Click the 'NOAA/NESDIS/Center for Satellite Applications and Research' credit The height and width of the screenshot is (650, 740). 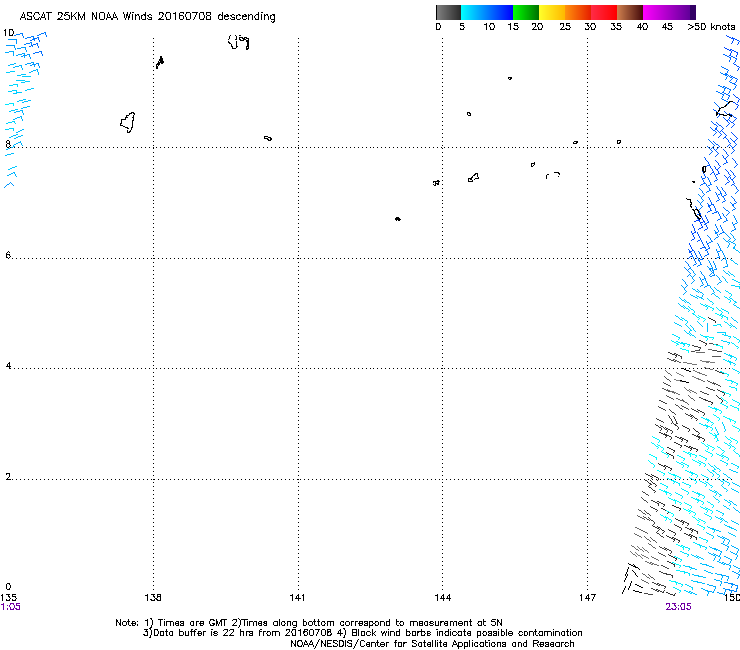[432, 644]
